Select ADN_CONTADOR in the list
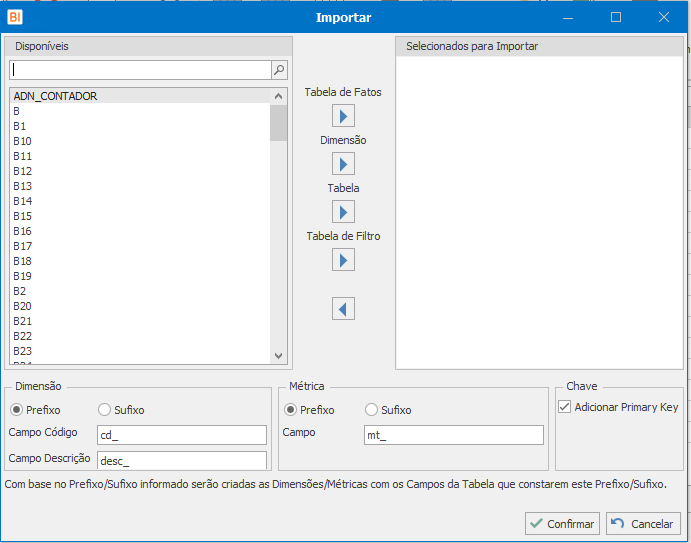691x543 pixels. pos(140,96)
